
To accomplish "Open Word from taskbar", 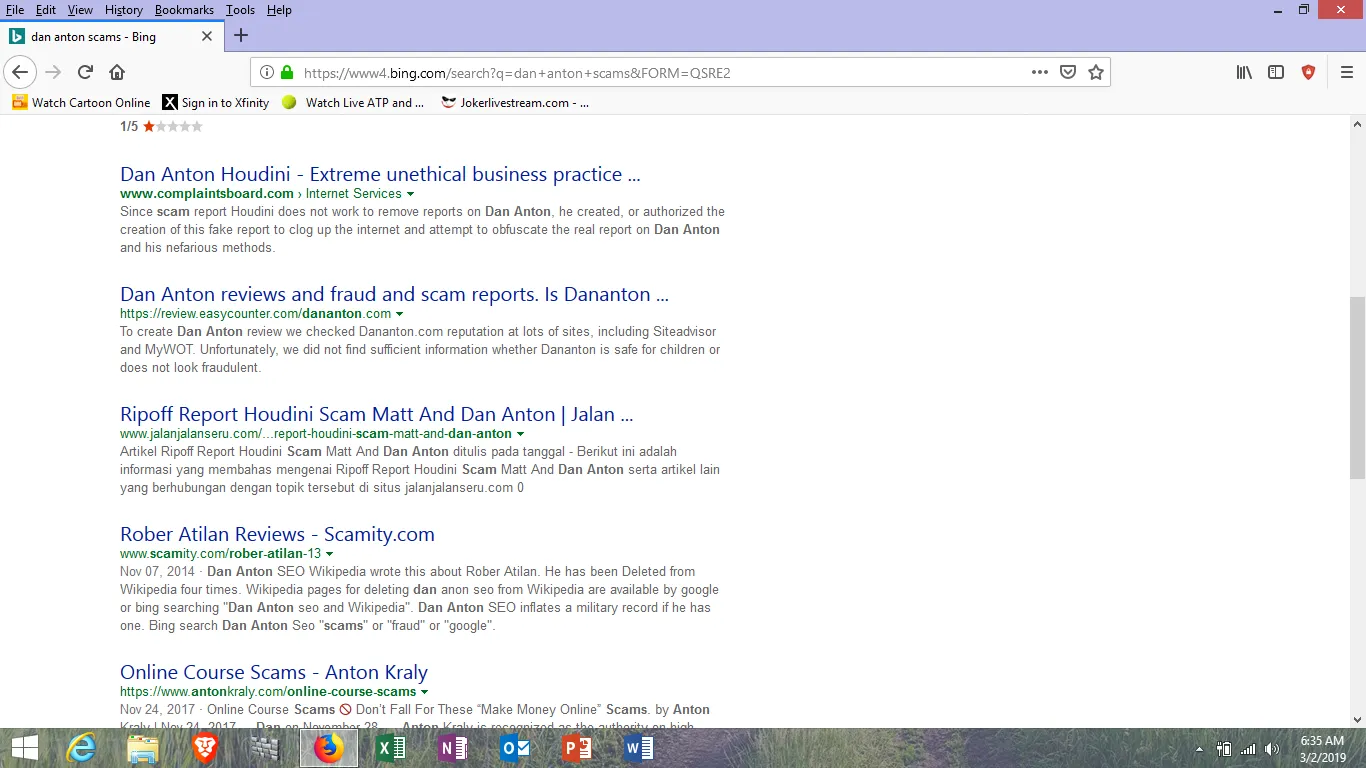I will click(639, 748).
